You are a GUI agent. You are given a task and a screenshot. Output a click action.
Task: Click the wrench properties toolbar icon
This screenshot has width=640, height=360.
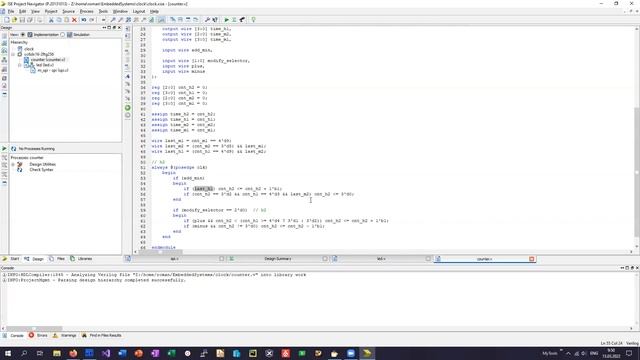[207, 20]
